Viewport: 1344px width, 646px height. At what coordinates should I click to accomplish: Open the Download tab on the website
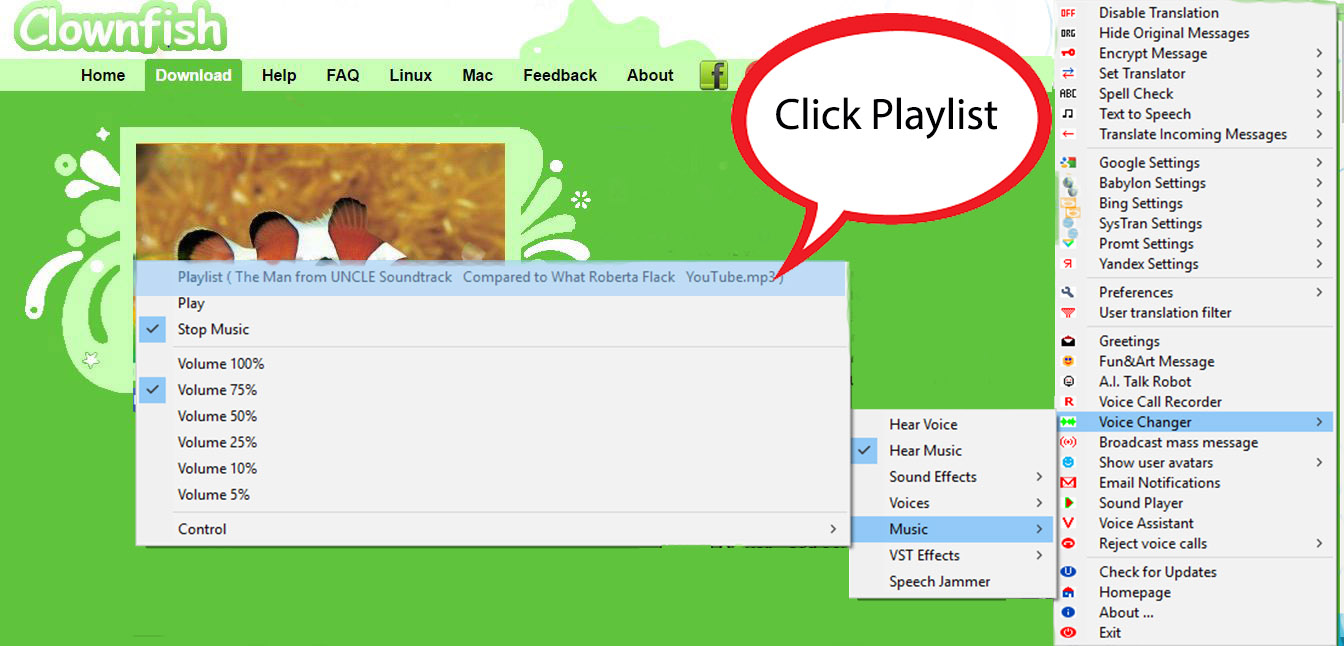point(193,76)
